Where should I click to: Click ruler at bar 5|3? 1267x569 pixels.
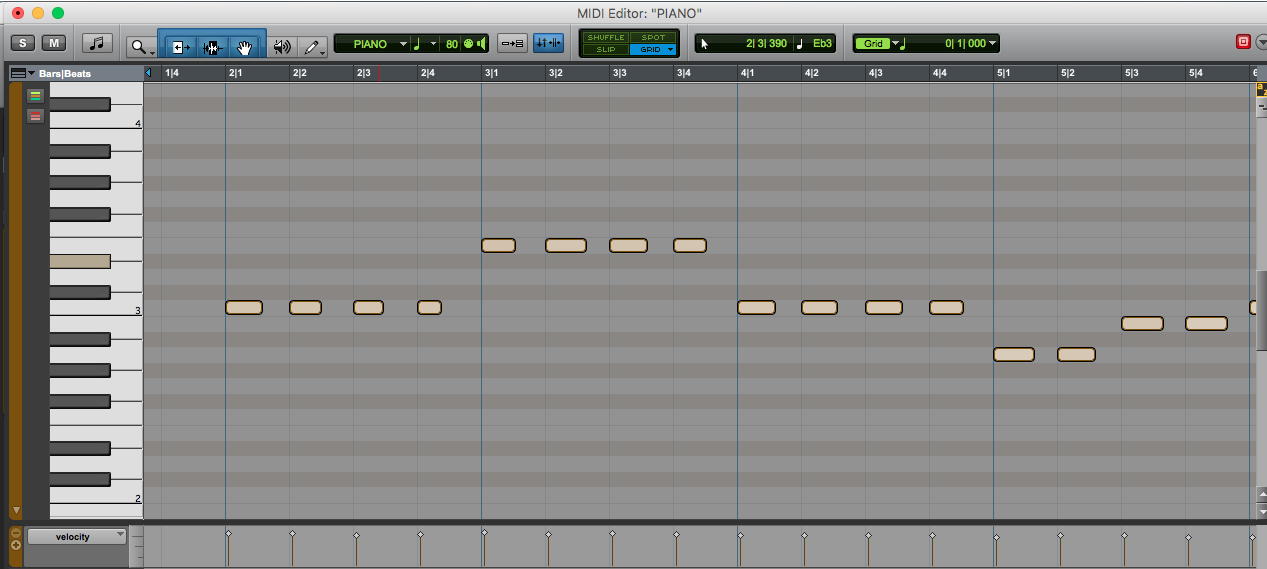pos(1131,73)
